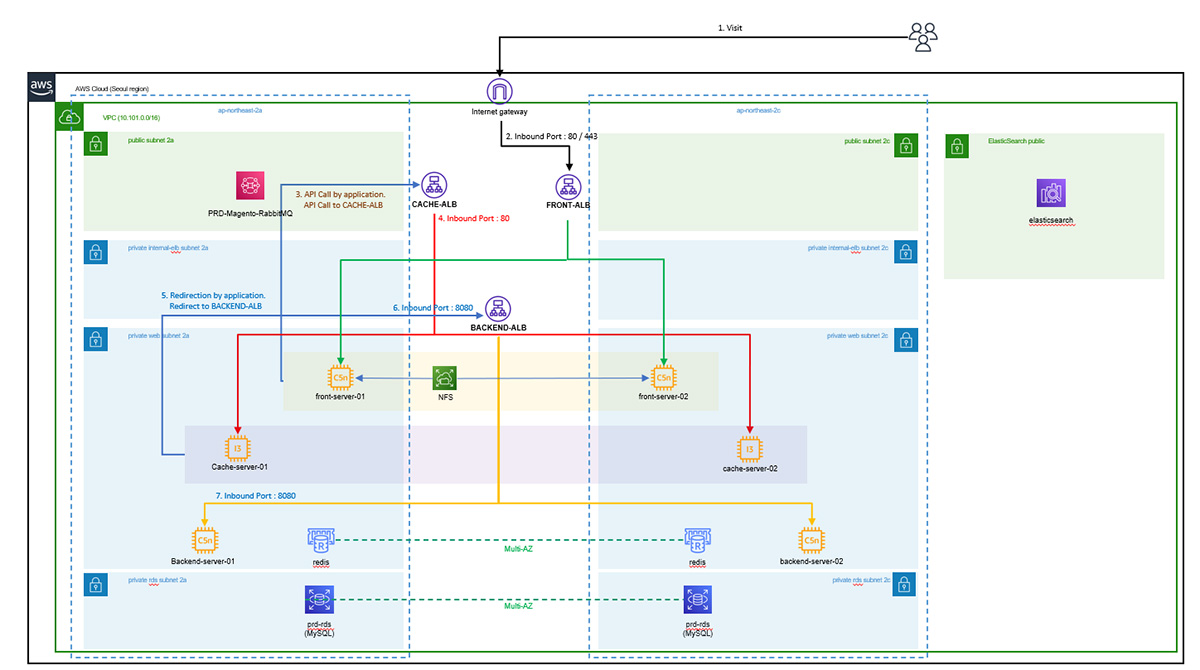1200x670 pixels.
Task: Select the NFS file system icon
Action: (x=445, y=378)
